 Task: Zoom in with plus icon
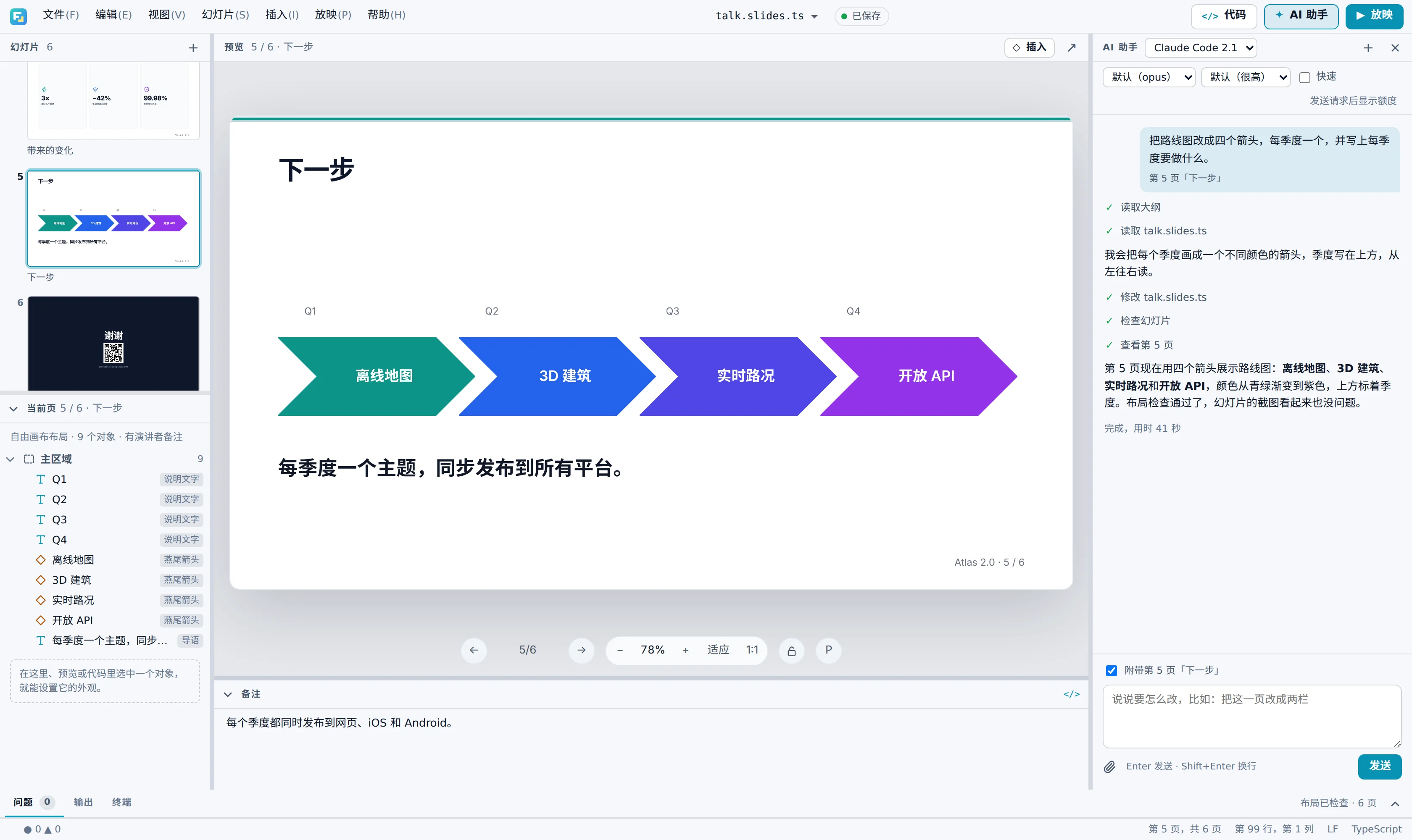point(685,651)
